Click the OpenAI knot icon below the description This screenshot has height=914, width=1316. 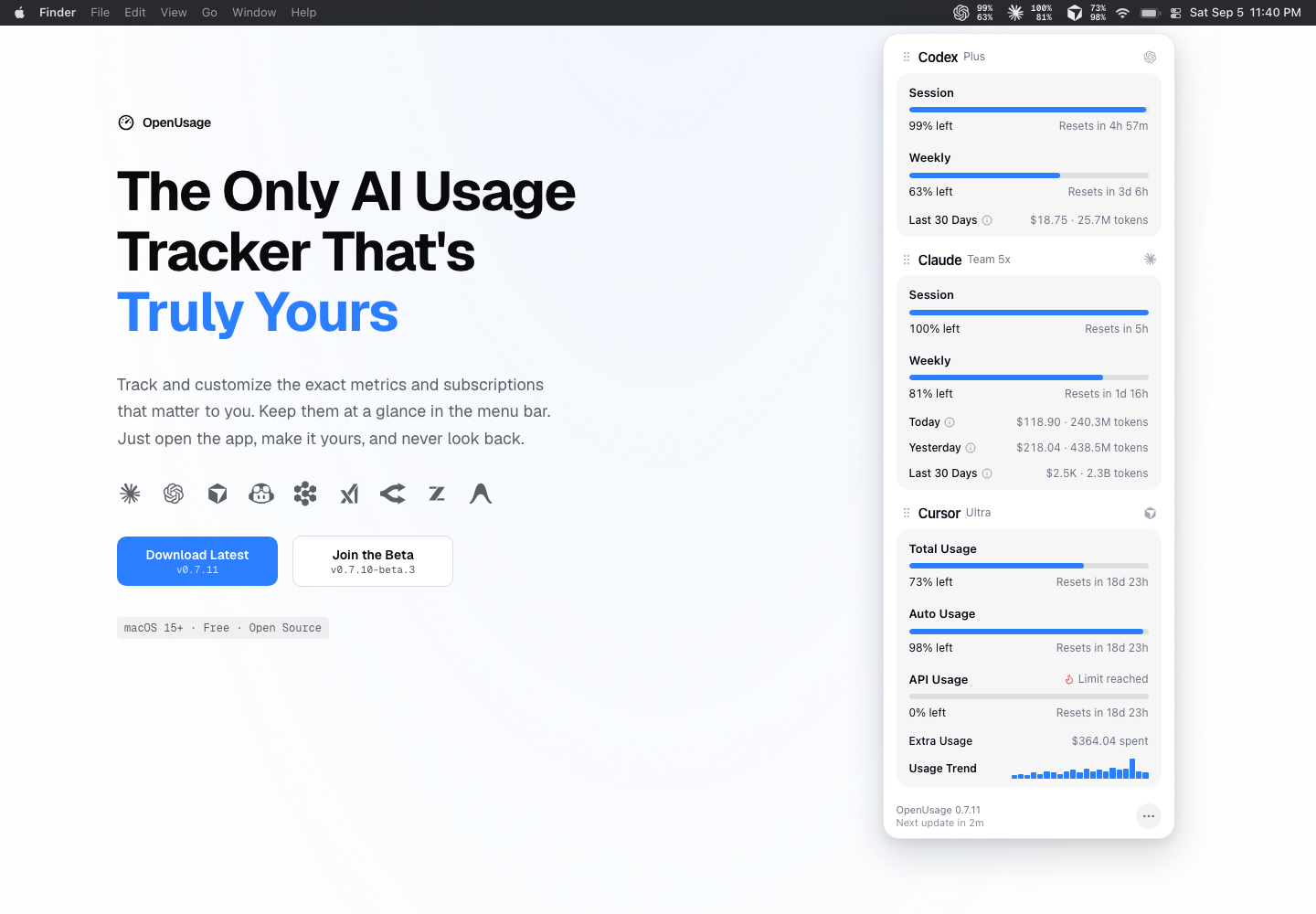tap(174, 494)
